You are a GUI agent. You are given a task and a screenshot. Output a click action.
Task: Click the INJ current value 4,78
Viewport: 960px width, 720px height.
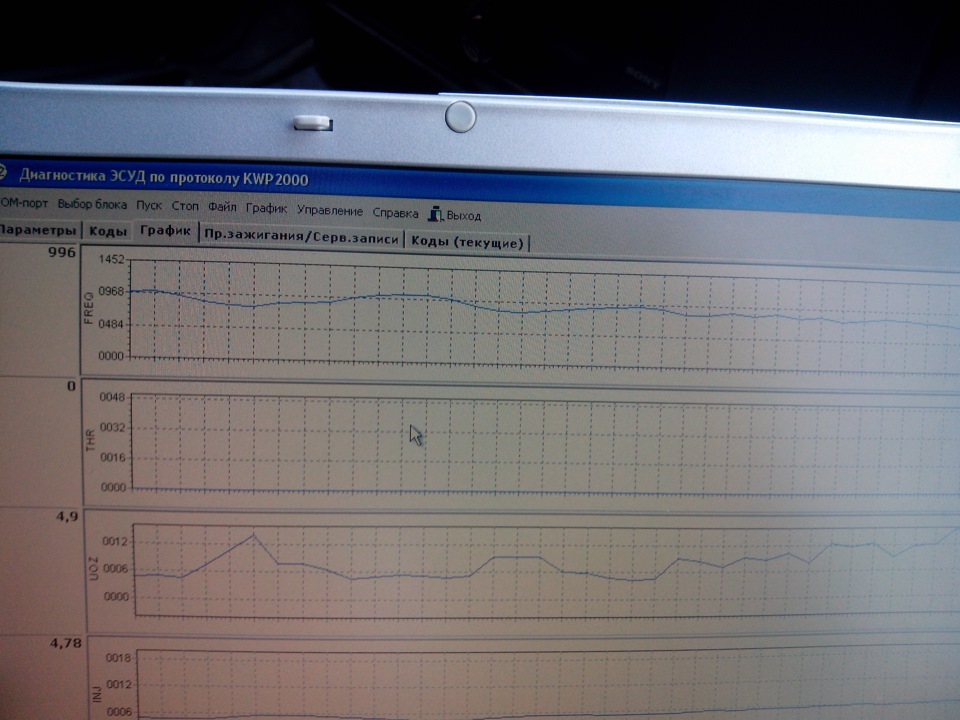point(66,643)
